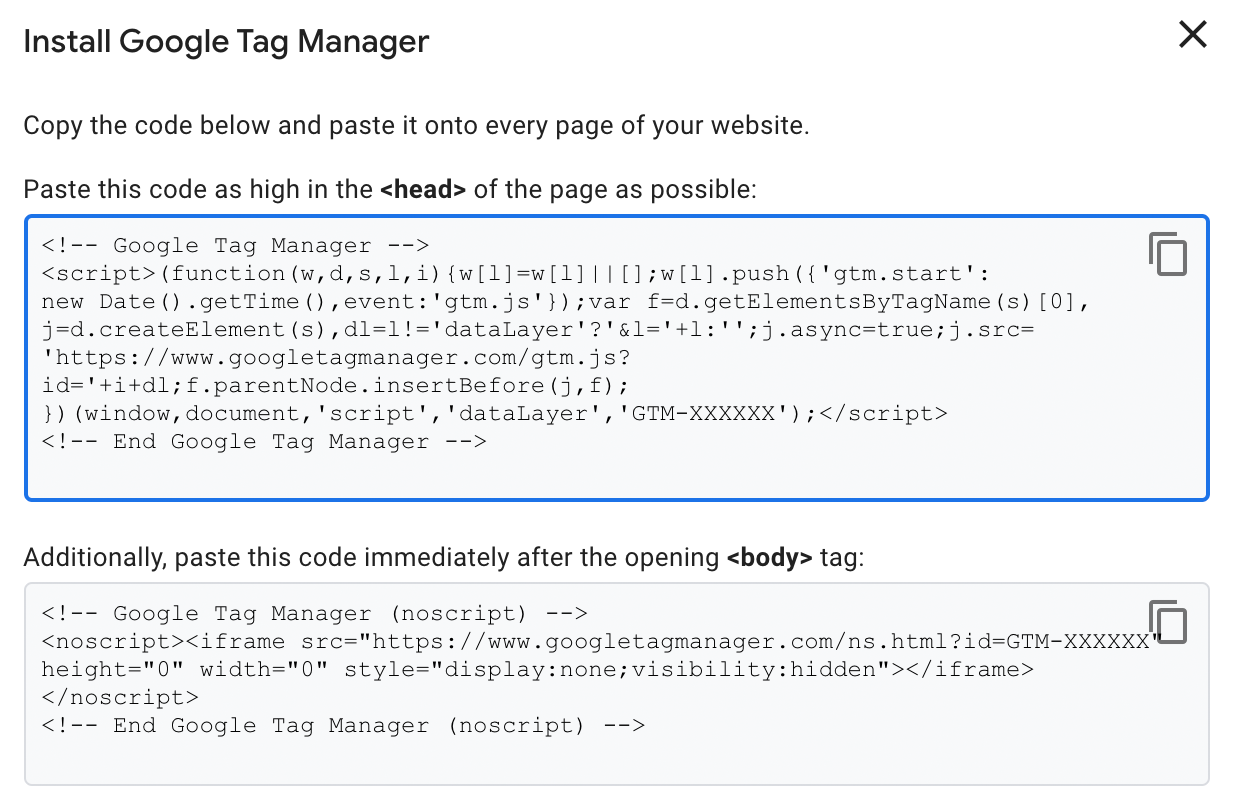Viewport: 1234px width, 812px height.
Task: Click the 'End Google Tag Manager (noscript)' comment
Action: pyautogui.click(x=343, y=725)
